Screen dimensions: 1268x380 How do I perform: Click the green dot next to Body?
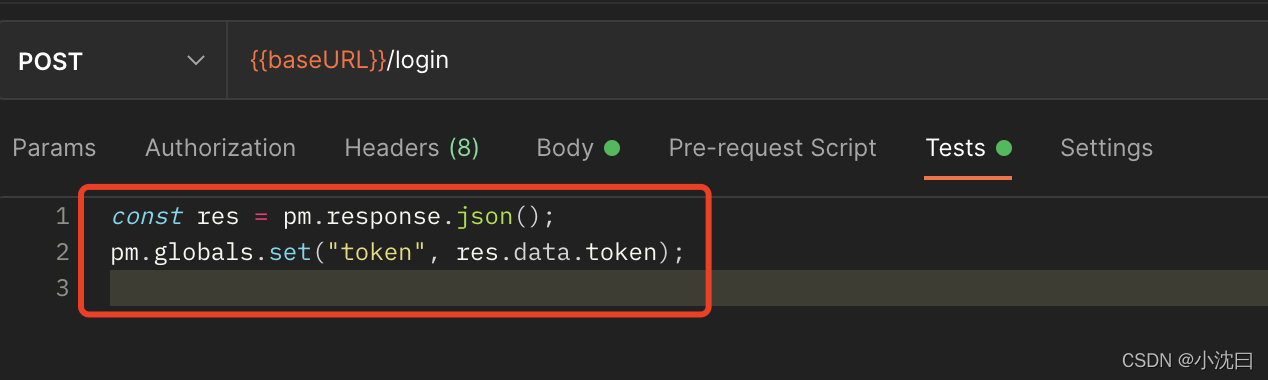[612, 148]
